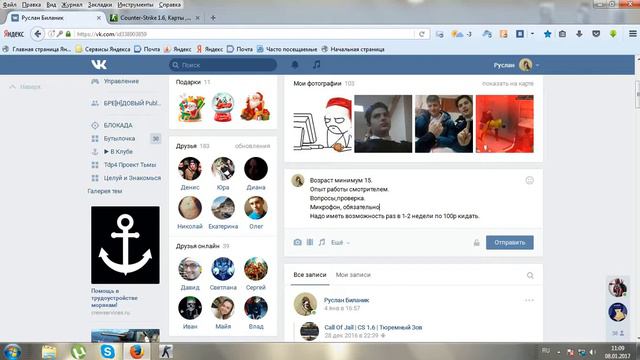Click the RU language indicator in tray
The width and height of the screenshot is (640, 360).
pyautogui.click(x=546, y=351)
